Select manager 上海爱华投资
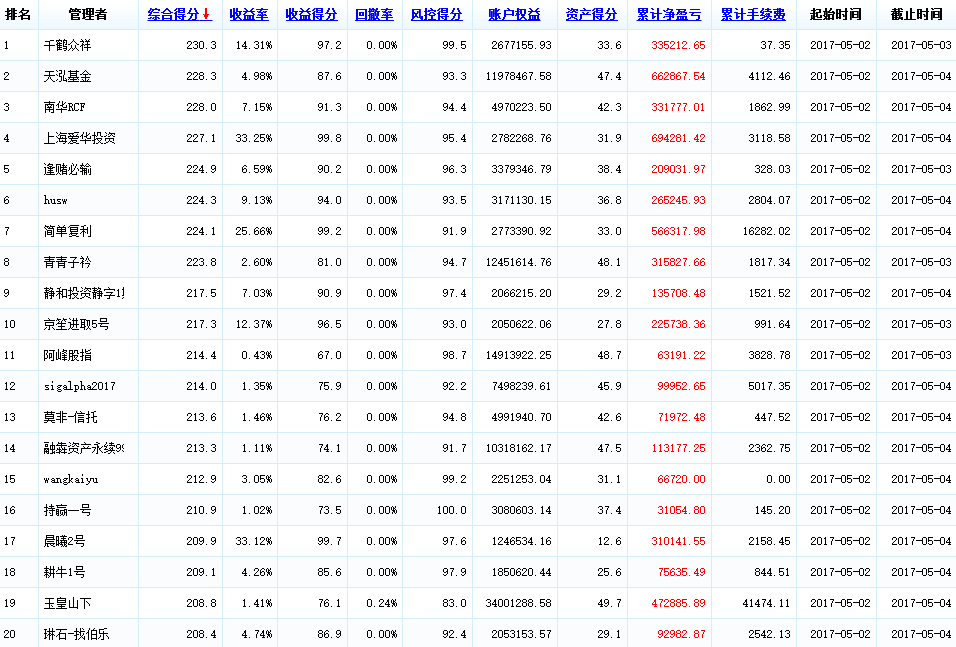This screenshot has height=647, width=956. click(79, 138)
